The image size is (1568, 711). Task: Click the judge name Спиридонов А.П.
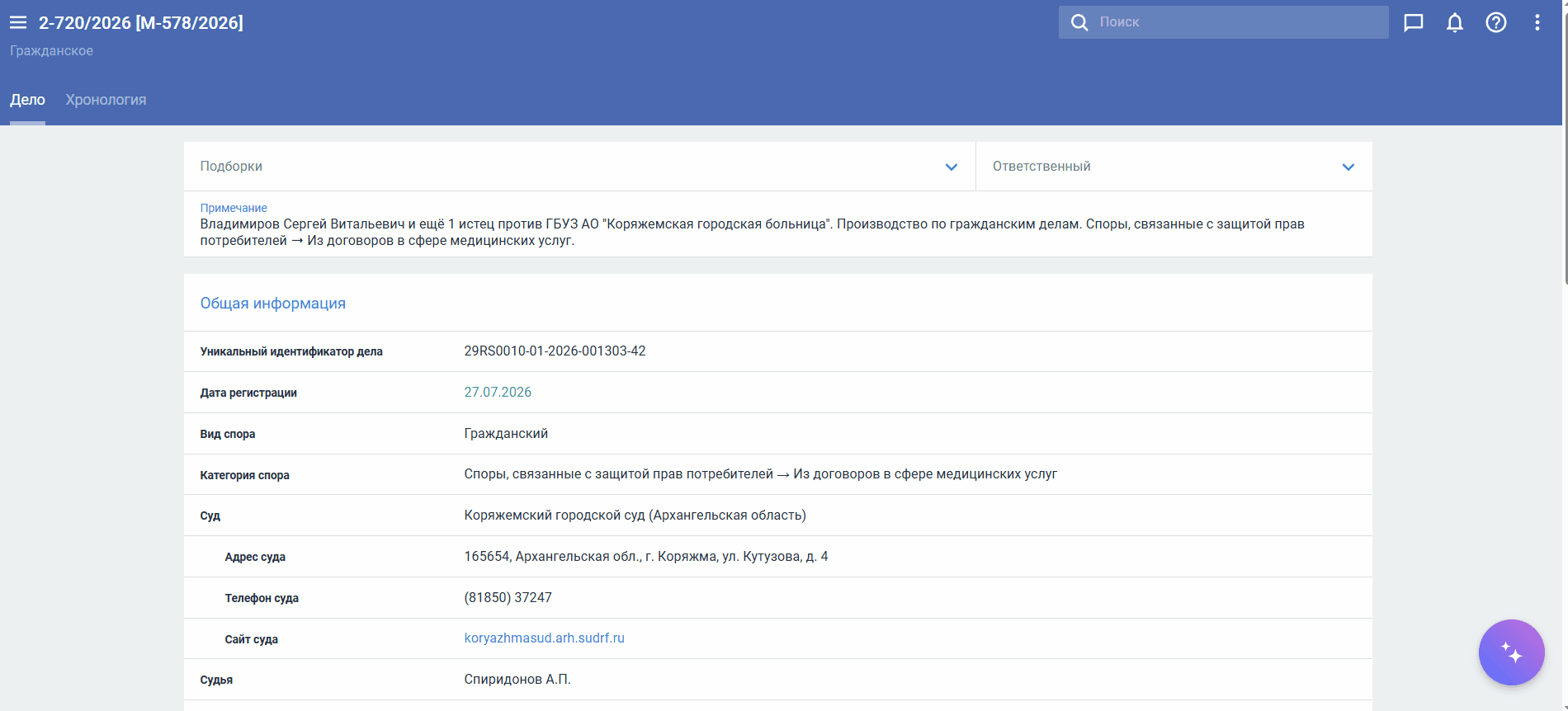pos(517,680)
